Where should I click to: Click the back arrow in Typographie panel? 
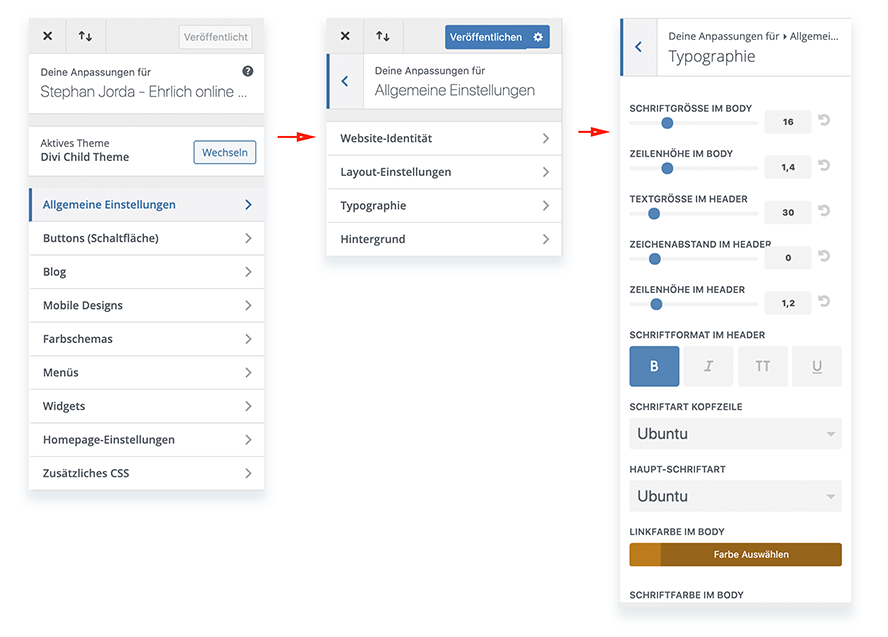pos(639,47)
